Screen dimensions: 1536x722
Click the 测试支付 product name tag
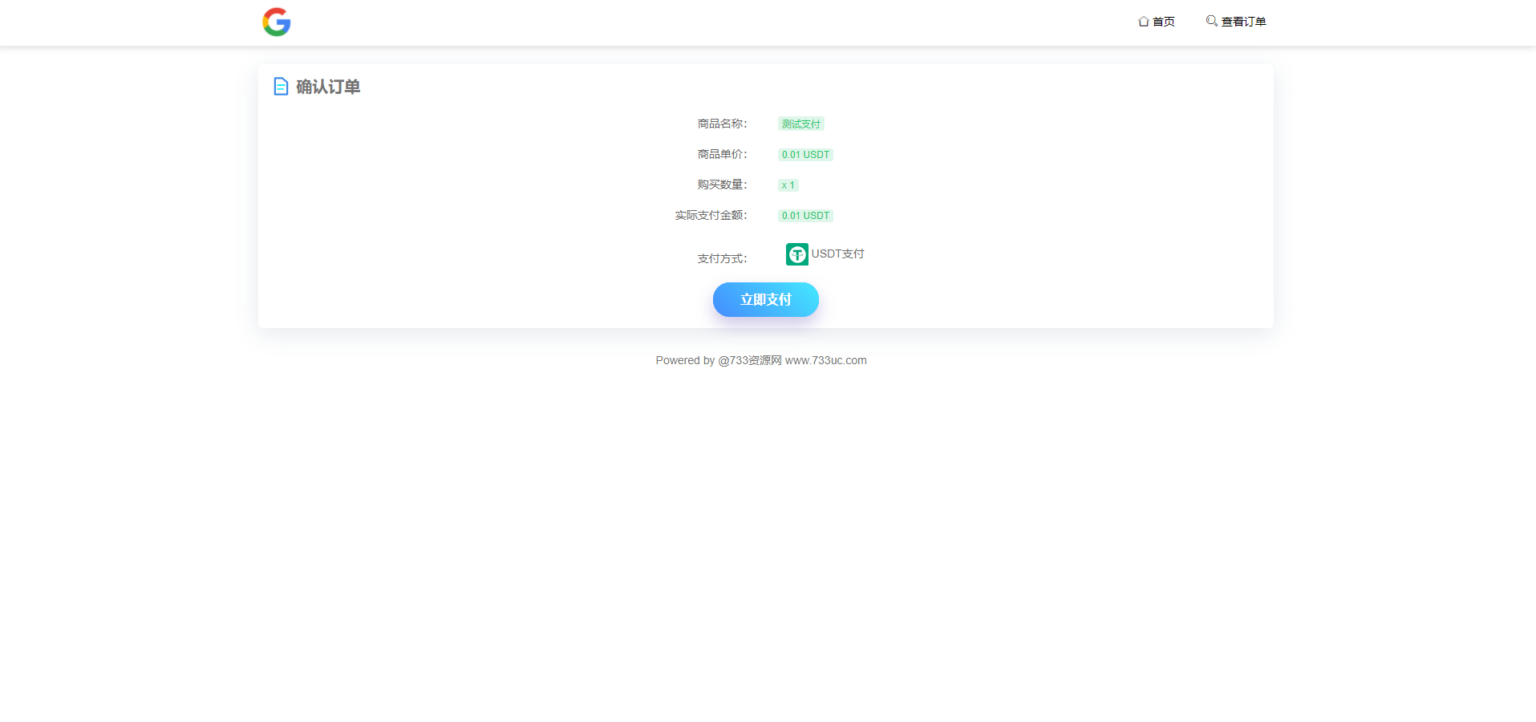pyautogui.click(x=801, y=124)
